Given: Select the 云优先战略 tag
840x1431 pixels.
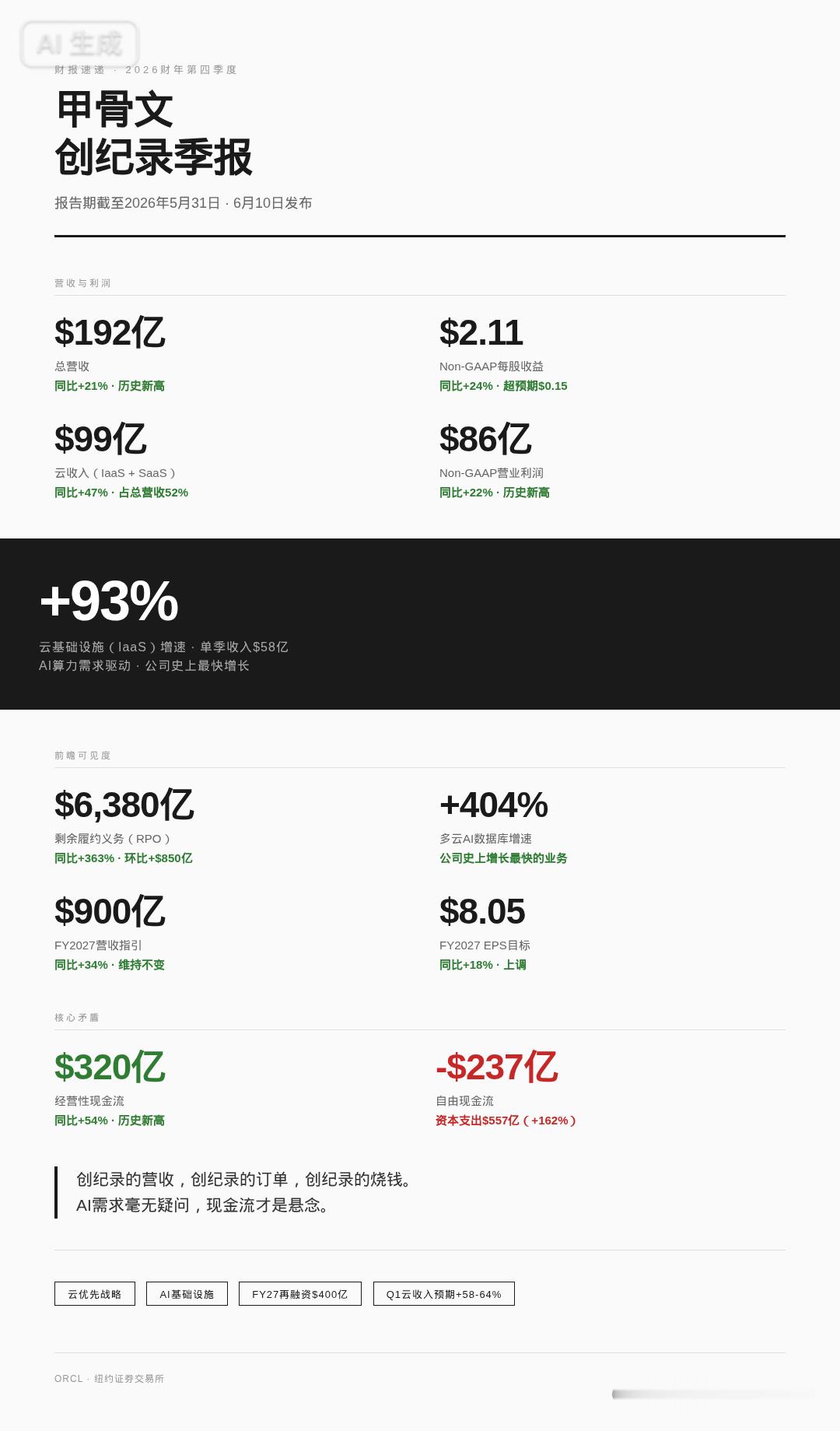Looking at the screenshot, I should [95, 1294].
